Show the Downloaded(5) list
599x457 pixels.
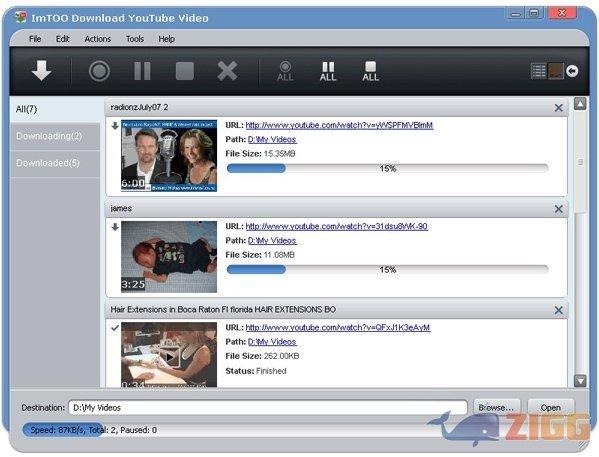[55, 163]
